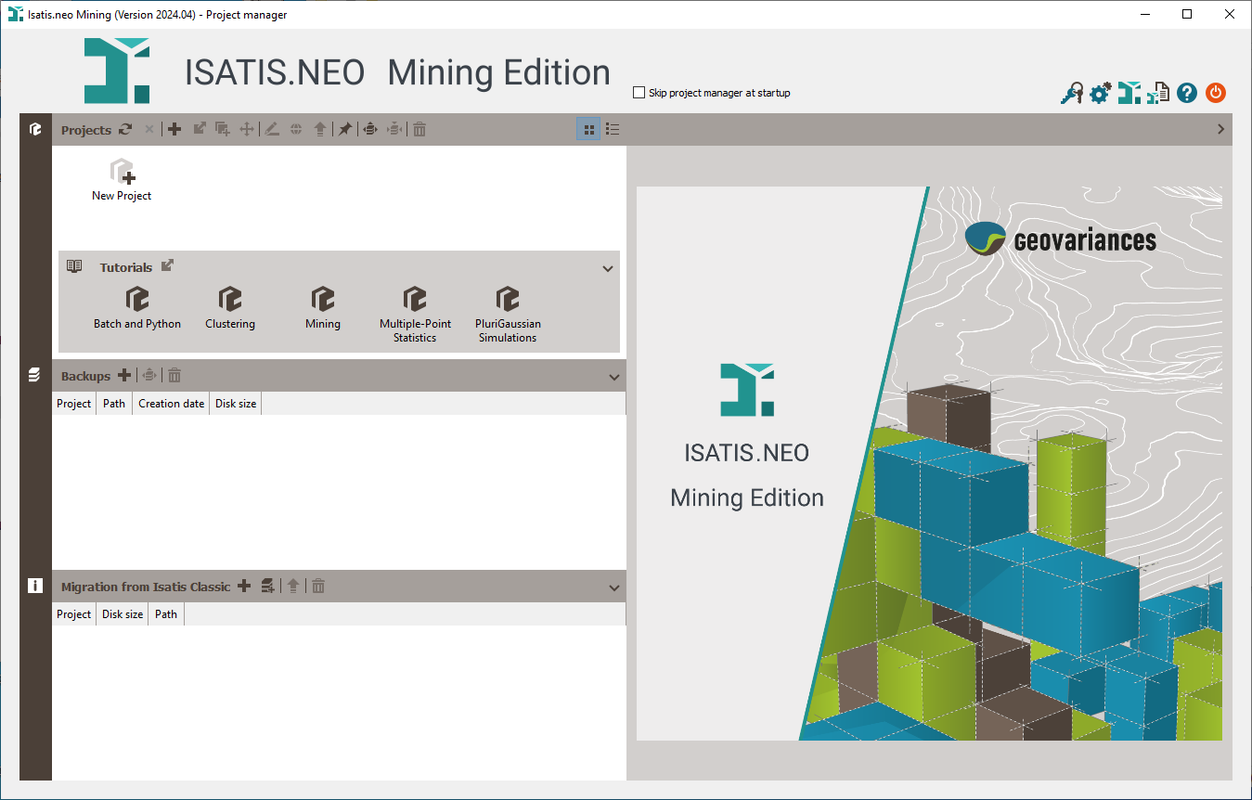Open preferences via the gears icon
The height and width of the screenshot is (800, 1252).
(1100, 93)
